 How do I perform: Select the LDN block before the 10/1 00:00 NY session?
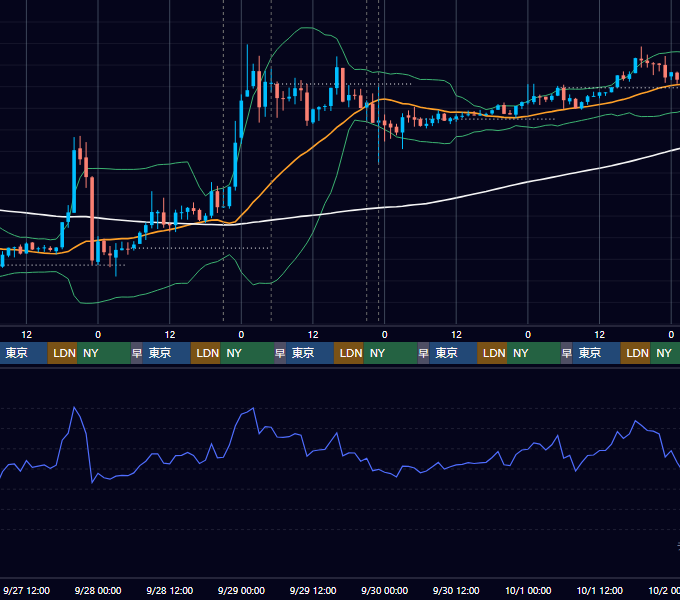click(x=492, y=353)
